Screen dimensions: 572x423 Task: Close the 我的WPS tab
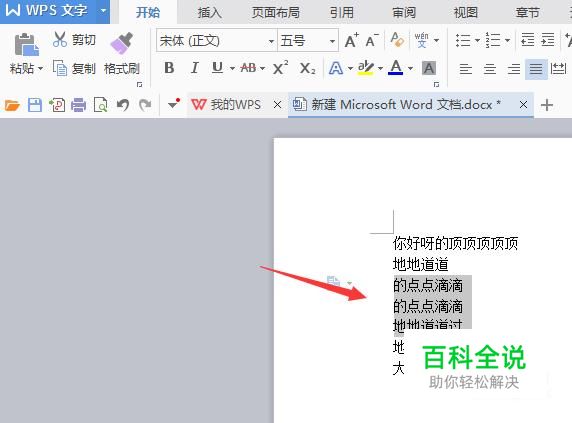(278, 105)
